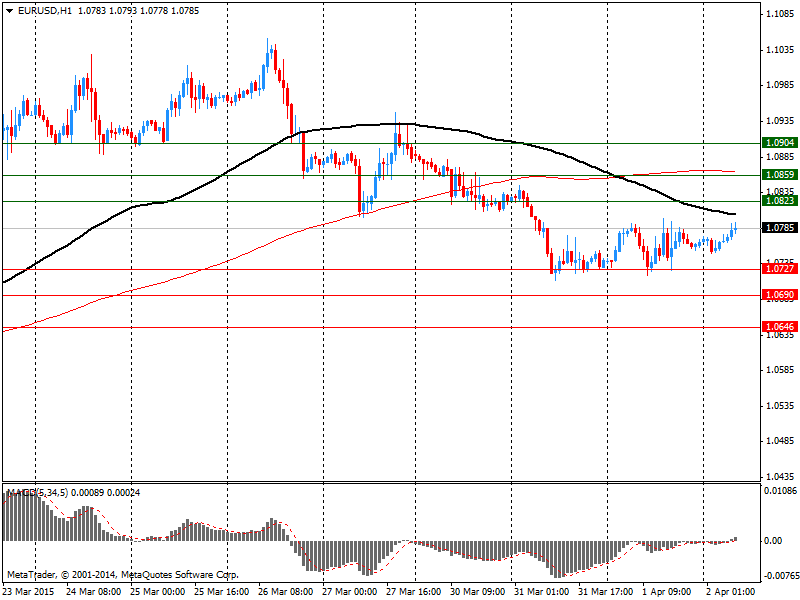The width and height of the screenshot is (800, 600).
Task: Click the 26 Mar 08:00 time label
Action: 286,592
